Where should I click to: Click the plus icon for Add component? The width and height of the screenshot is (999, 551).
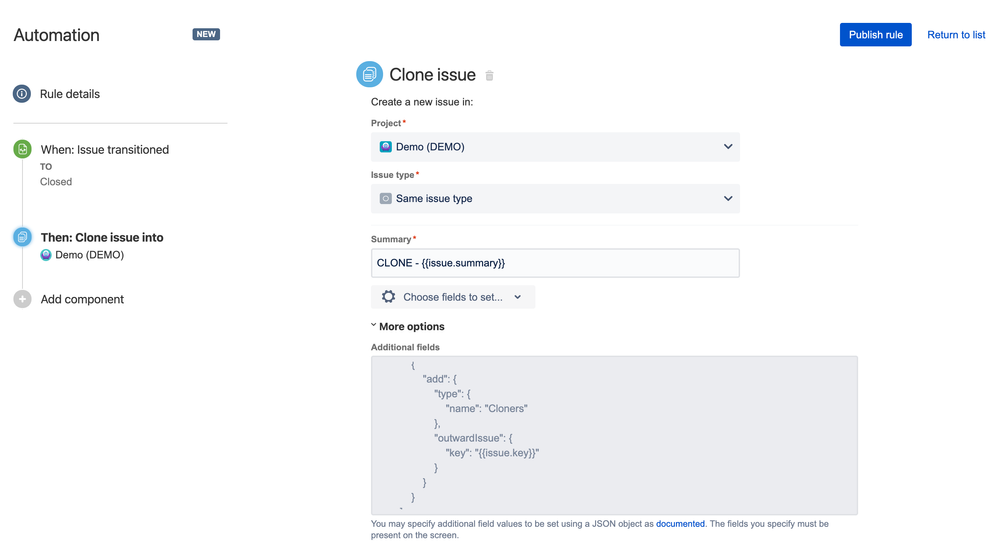22,299
